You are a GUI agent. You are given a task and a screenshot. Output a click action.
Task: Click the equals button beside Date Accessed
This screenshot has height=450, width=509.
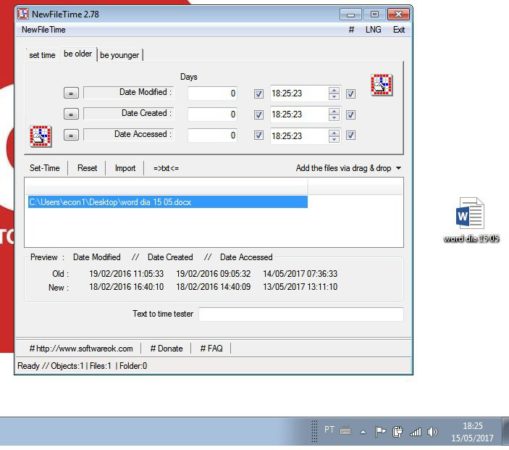point(71,135)
